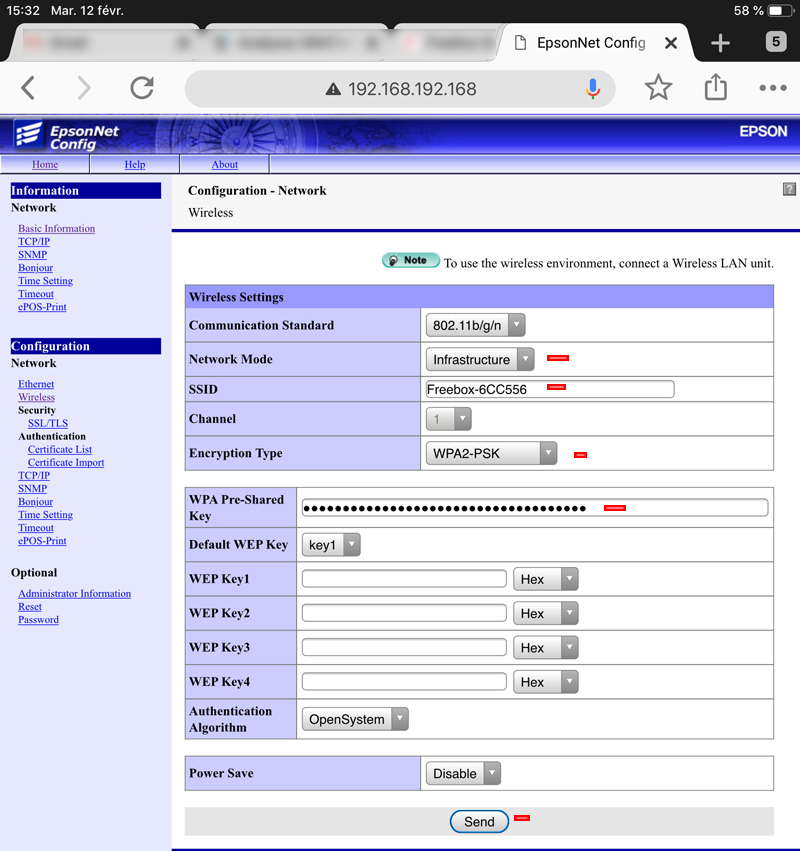This screenshot has height=851, width=800.
Task: Open WEP Key4 Hex format dropdown
Action: pyautogui.click(x=545, y=682)
